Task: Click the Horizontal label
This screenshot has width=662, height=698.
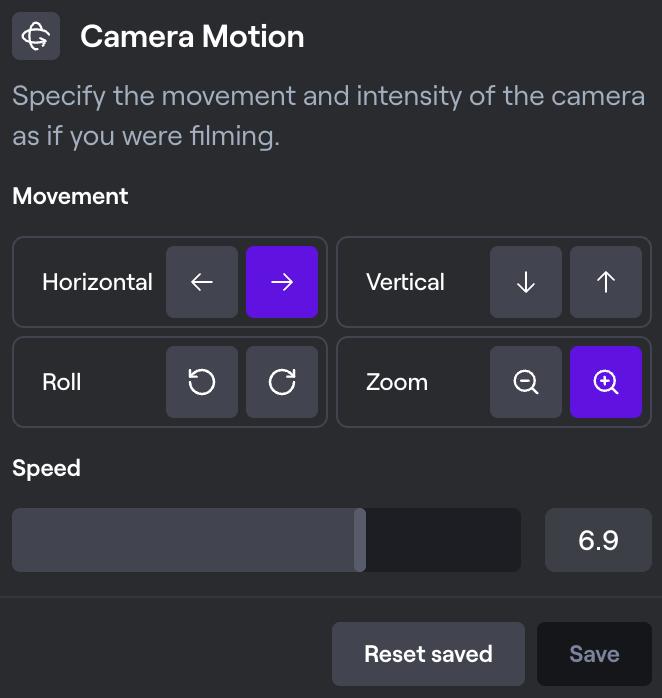Action: (97, 282)
